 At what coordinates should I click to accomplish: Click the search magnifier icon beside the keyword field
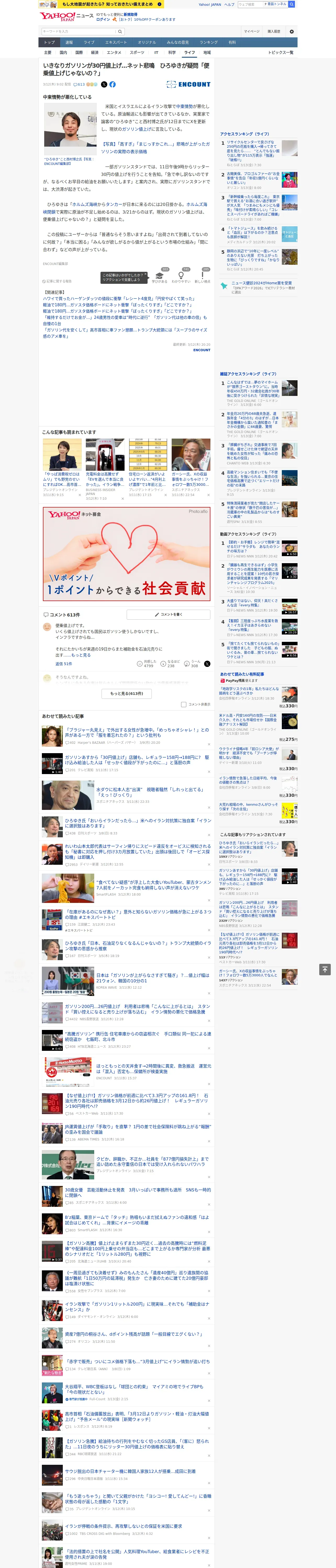coord(120,31)
